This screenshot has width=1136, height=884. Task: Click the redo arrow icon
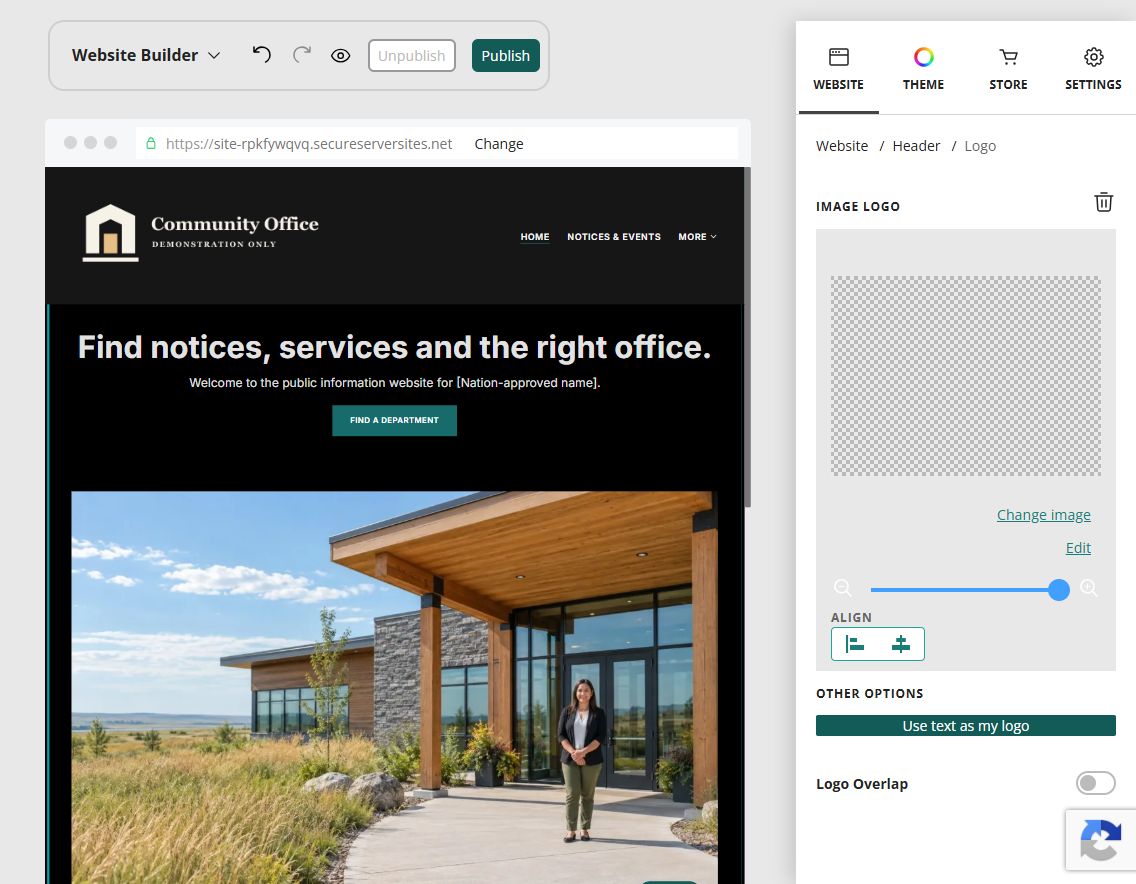click(301, 55)
